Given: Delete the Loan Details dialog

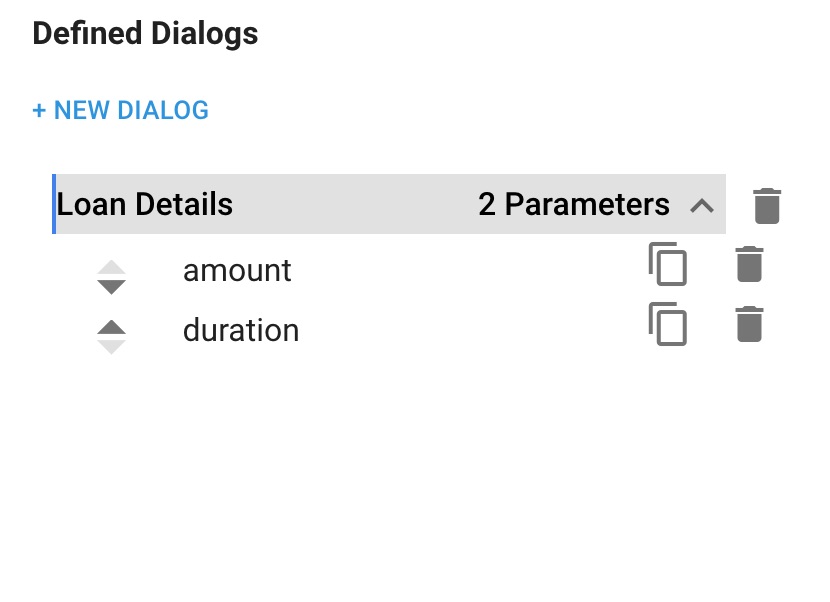Looking at the screenshot, I should tap(766, 205).
